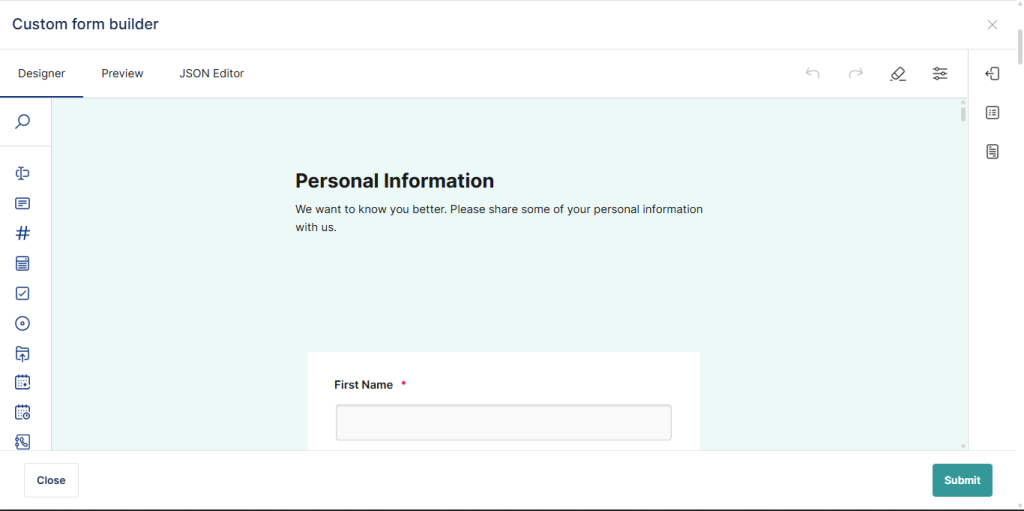Click the First Name text input field
Image resolution: width=1024 pixels, height=511 pixels.
coord(503,422)
